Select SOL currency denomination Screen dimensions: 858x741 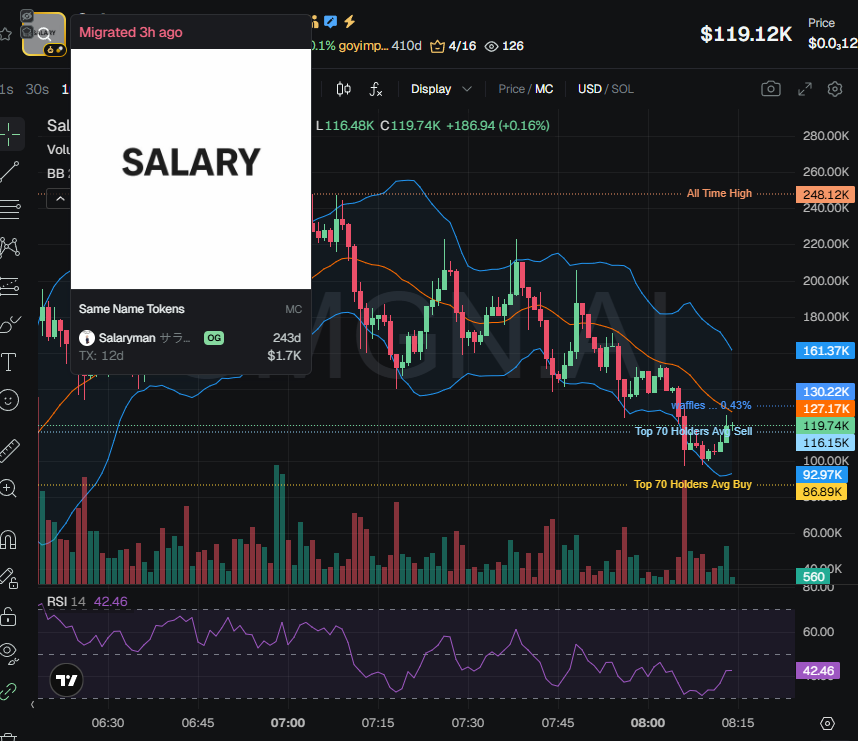tap(622, 89)
